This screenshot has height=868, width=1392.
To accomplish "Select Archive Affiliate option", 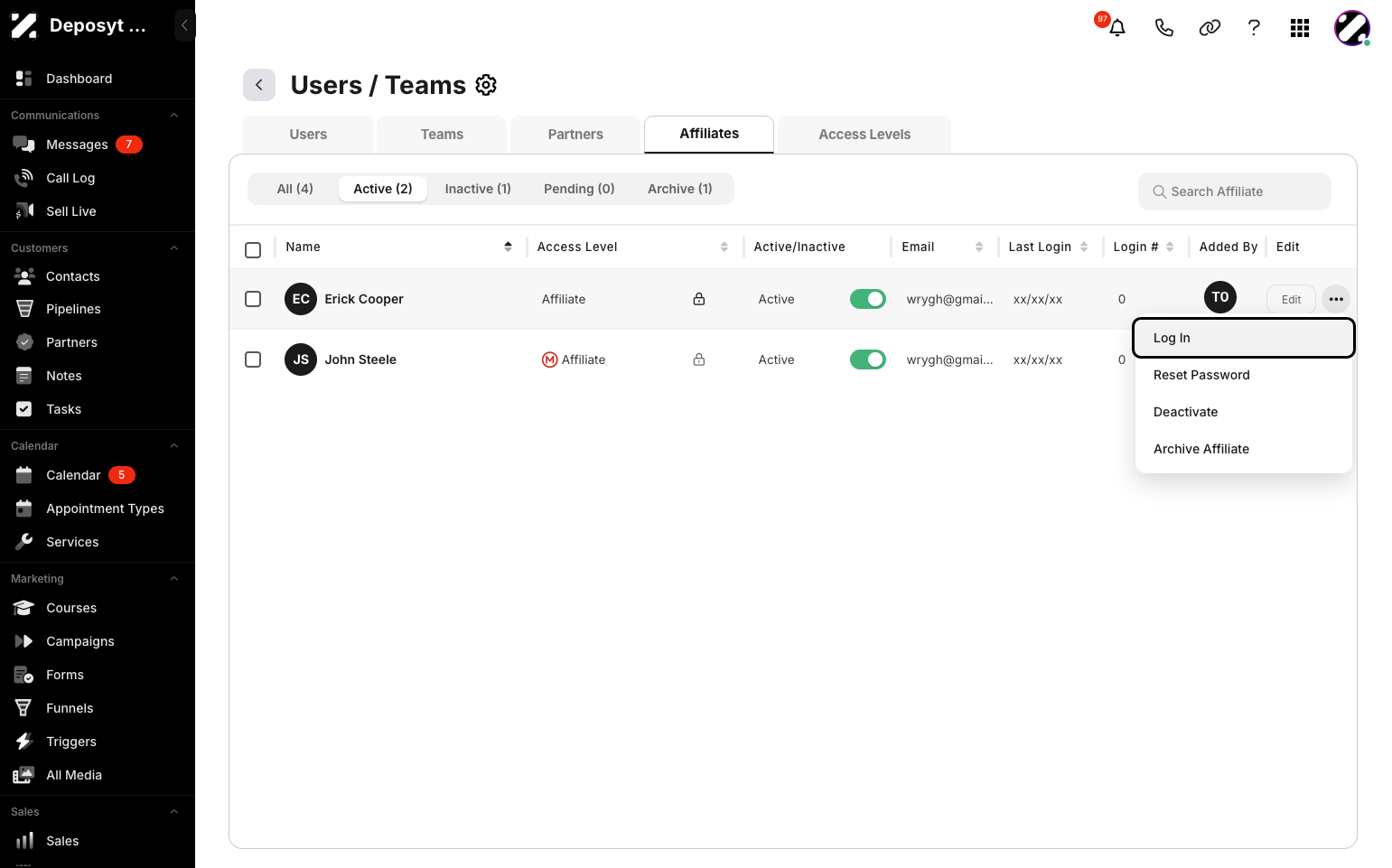I will point(1243,449).
